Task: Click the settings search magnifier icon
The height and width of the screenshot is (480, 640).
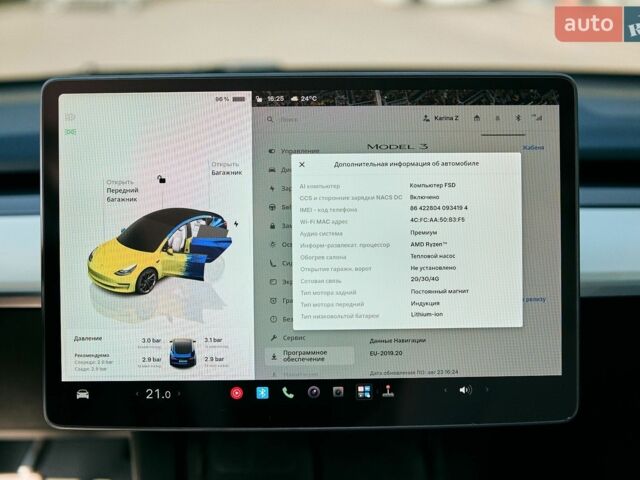Action: pos(270,120)
